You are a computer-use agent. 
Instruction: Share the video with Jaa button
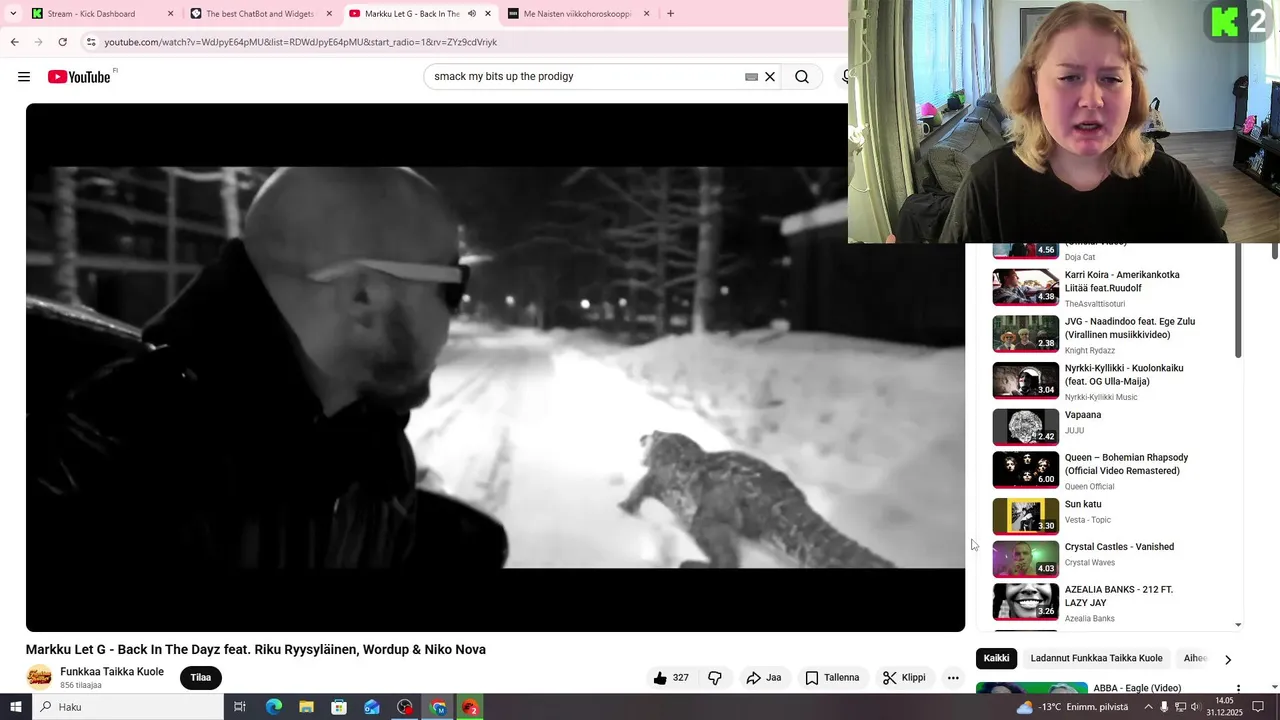[764, 678]
